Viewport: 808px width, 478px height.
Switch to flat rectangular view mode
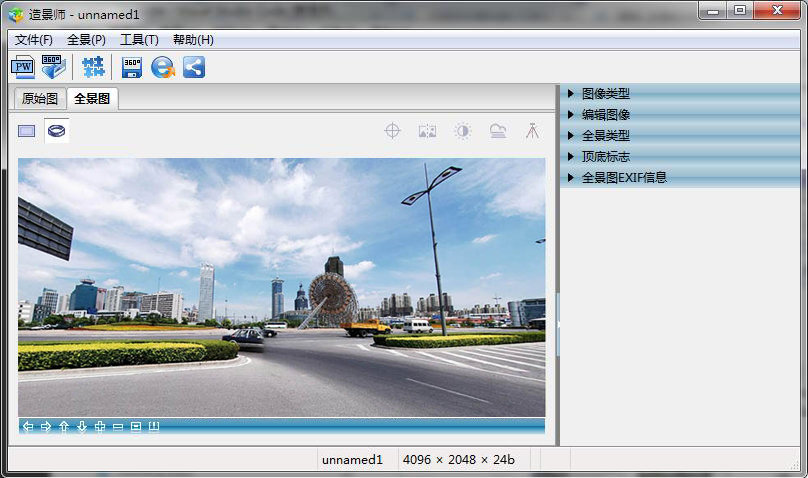[x=27, y=130]
